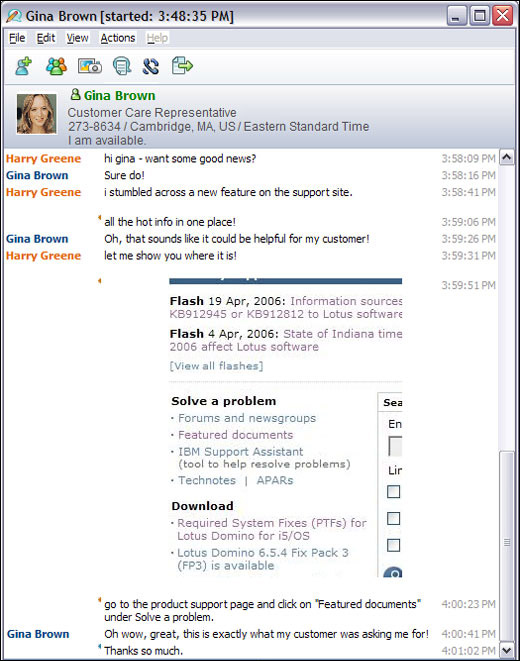
Task: Open the File menu
Action: (17, 38)
